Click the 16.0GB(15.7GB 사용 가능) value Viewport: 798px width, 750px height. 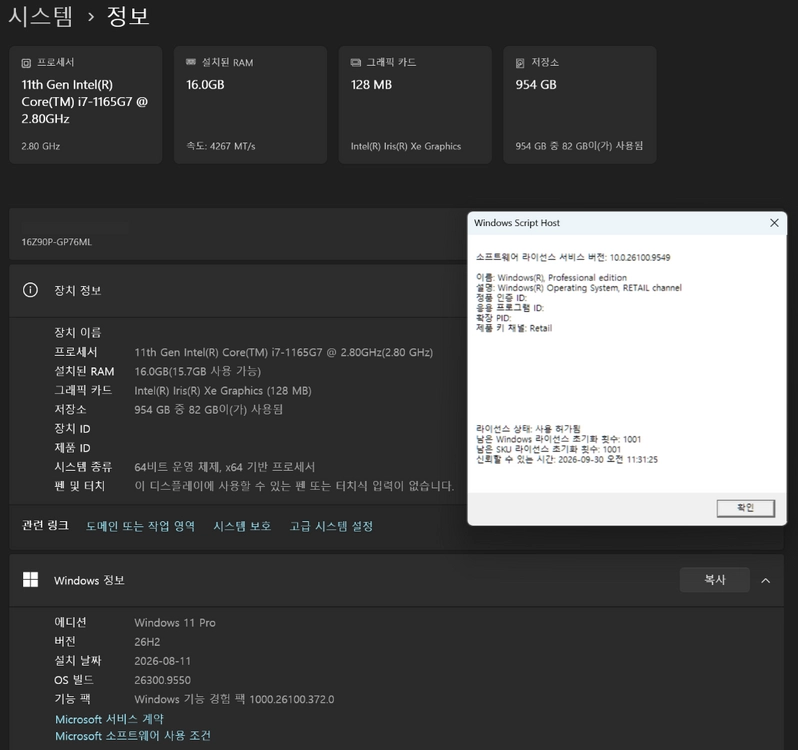tap(197, 371)
